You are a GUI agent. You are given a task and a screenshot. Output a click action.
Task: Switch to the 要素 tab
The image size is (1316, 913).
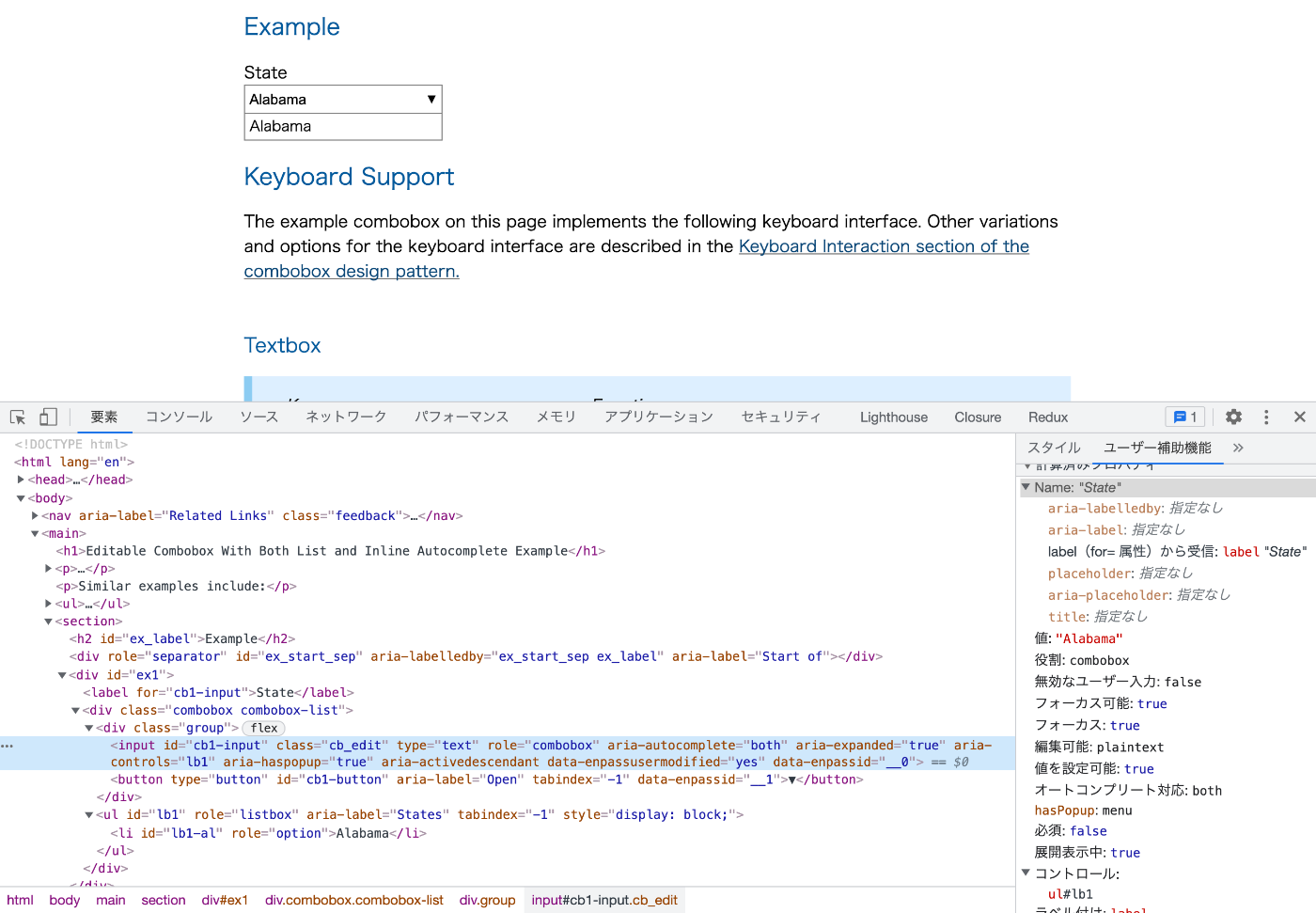coord(104,417)
